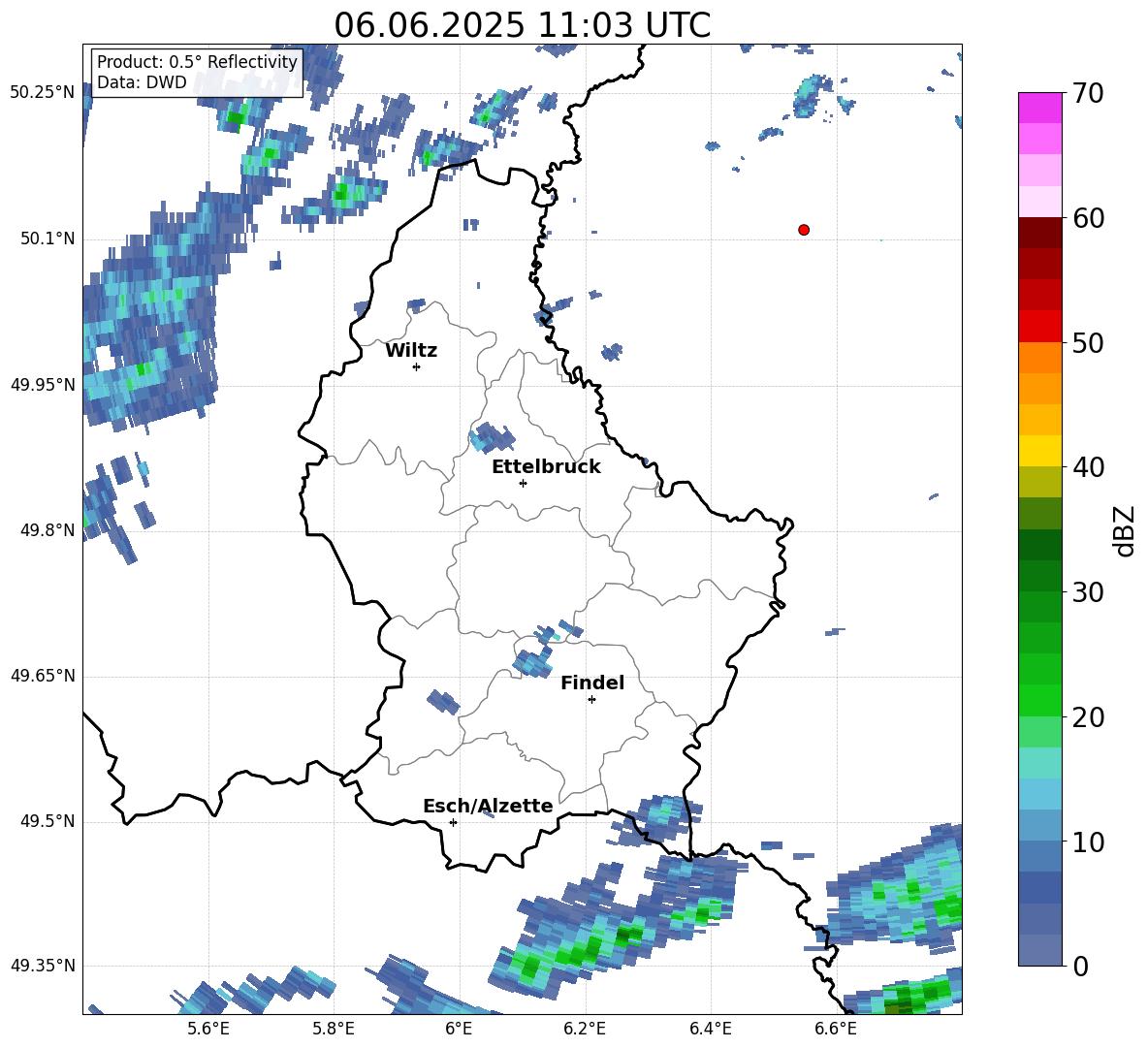This screenshot has height=1048, width=1148.
Task: Click the latitude label 49.35°N
Action: (x=43, y=966)
